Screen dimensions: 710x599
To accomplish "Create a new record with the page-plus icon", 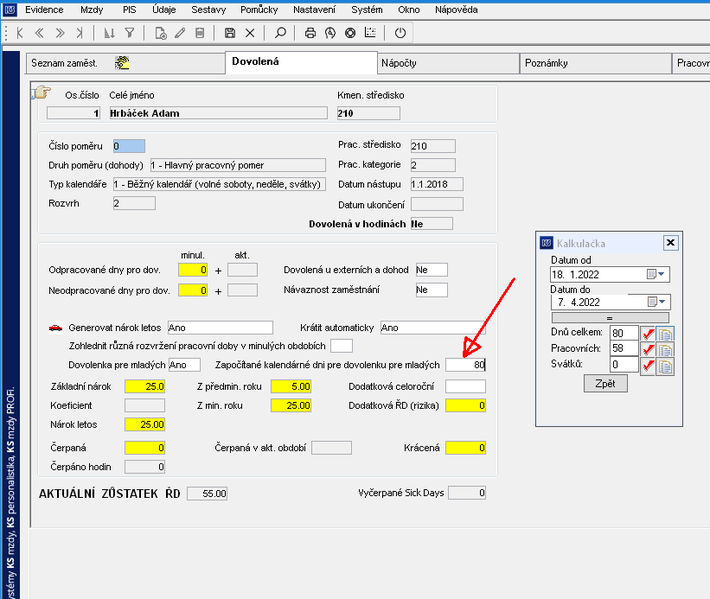I will (x=160, y=33).
